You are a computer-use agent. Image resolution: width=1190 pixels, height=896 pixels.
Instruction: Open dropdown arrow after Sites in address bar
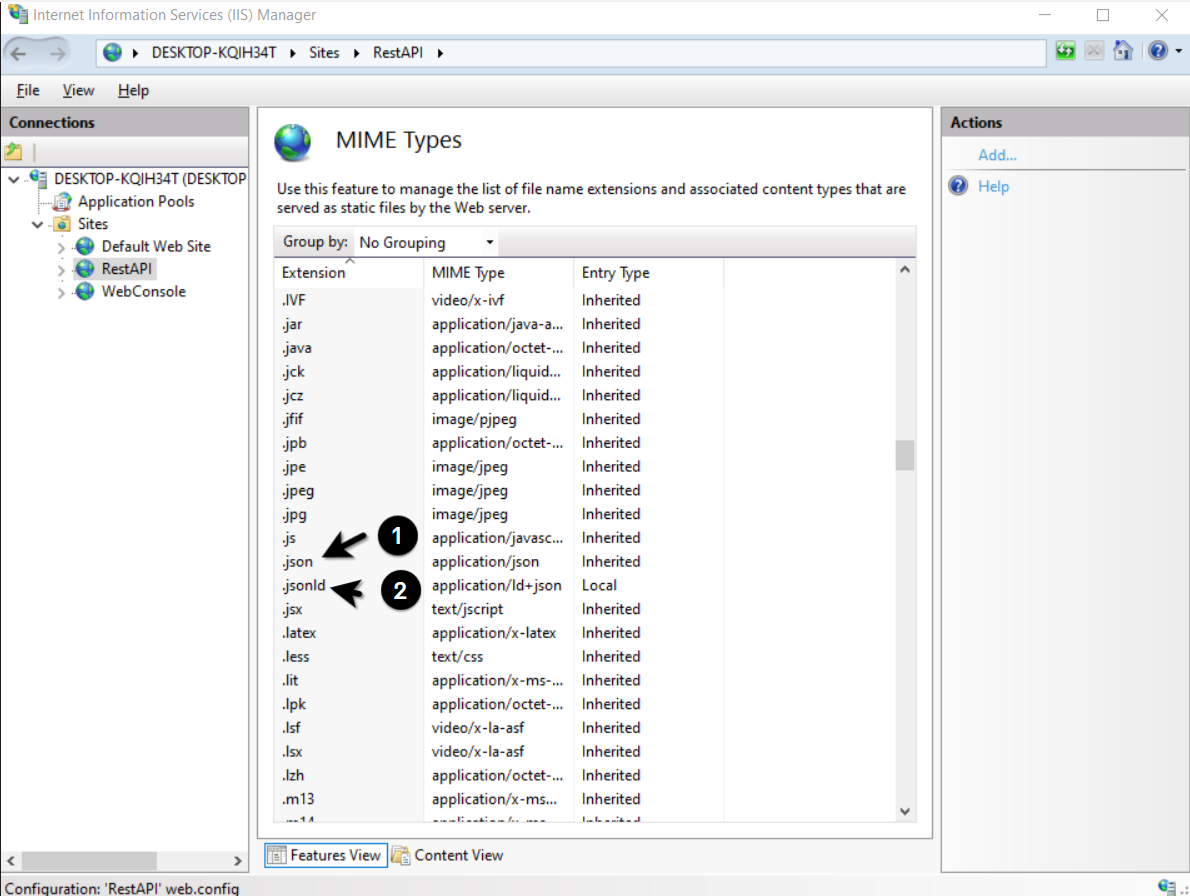pos(356,53)
